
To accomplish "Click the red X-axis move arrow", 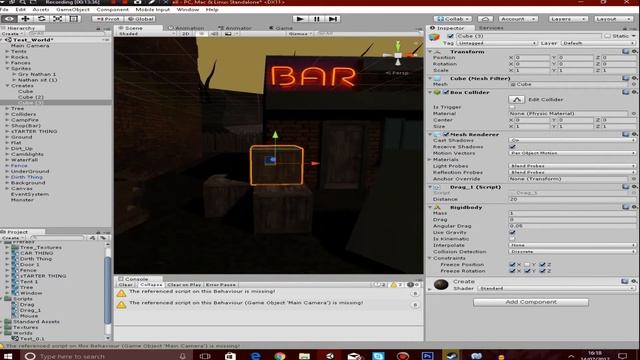I will [x=315, y=163].
